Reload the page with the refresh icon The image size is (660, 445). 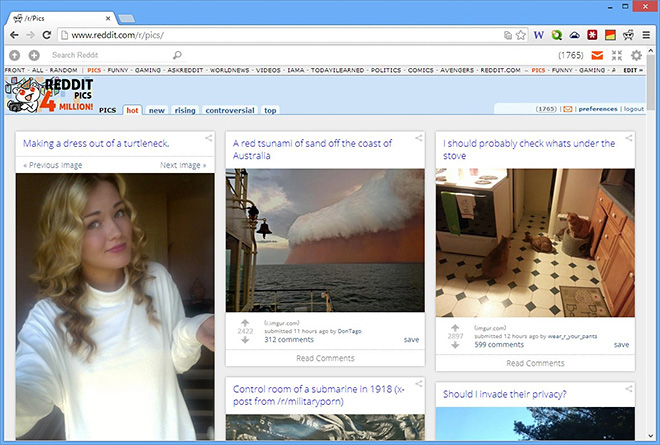(47, 35)
